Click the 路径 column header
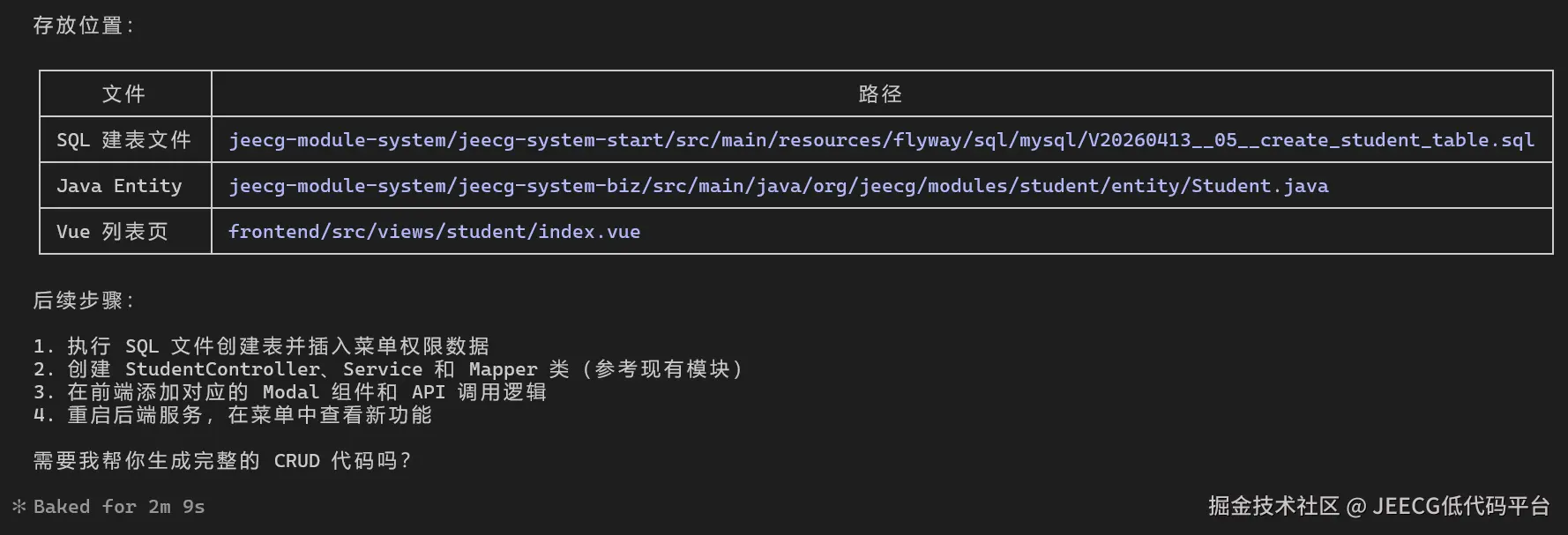1568x535 pixels. 880,94
